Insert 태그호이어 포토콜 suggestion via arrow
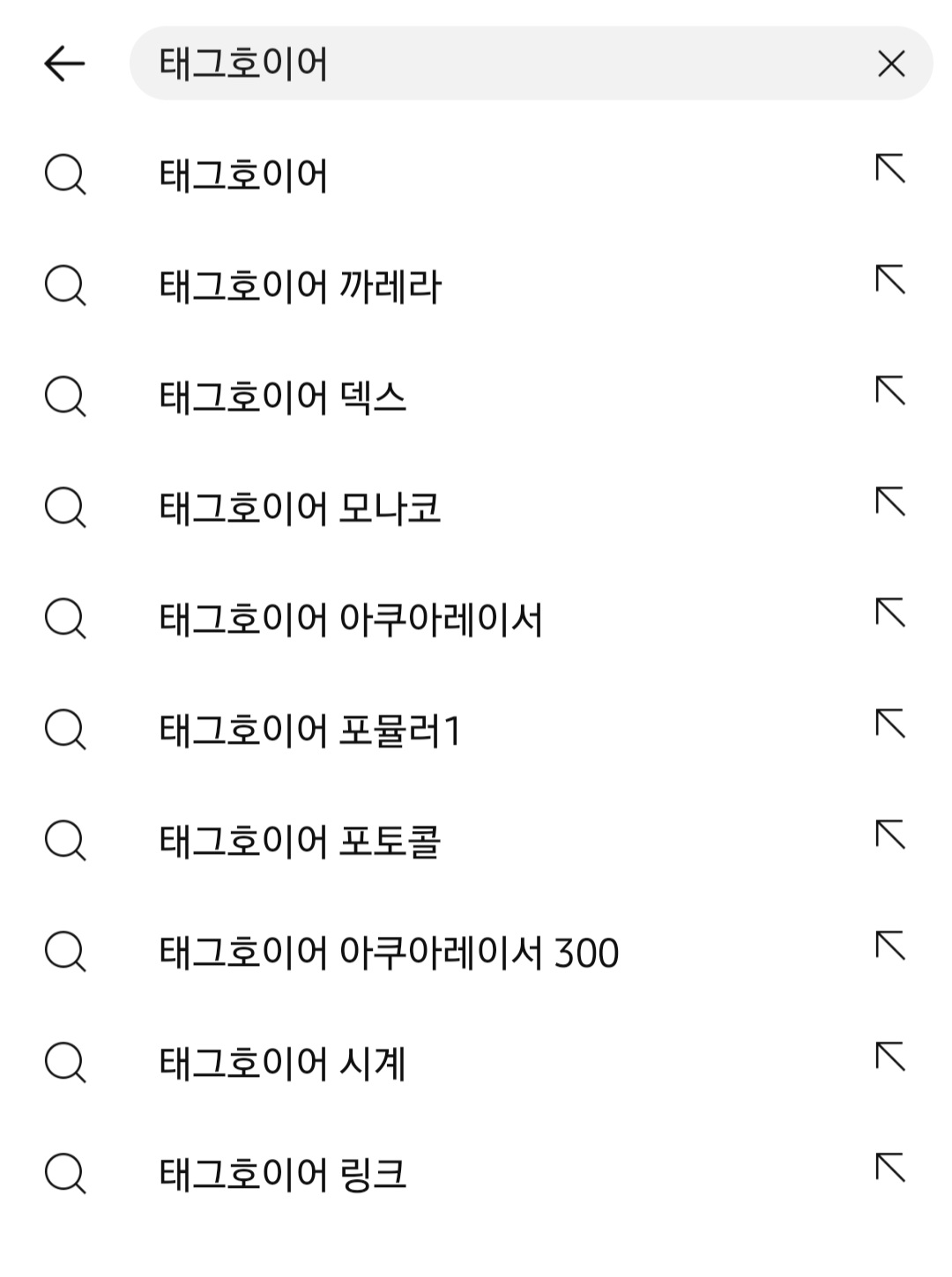This screenshot has height=1277, width=952. click(890, 835)
